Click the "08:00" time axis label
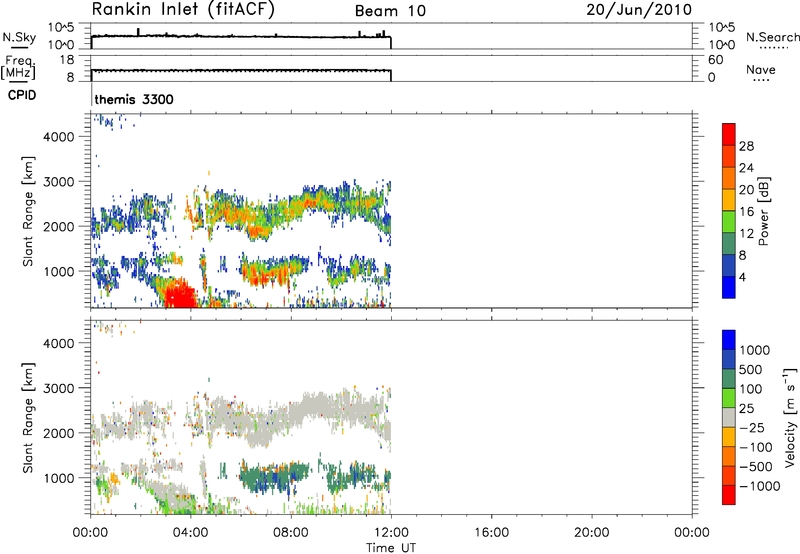 coord(291,533)
